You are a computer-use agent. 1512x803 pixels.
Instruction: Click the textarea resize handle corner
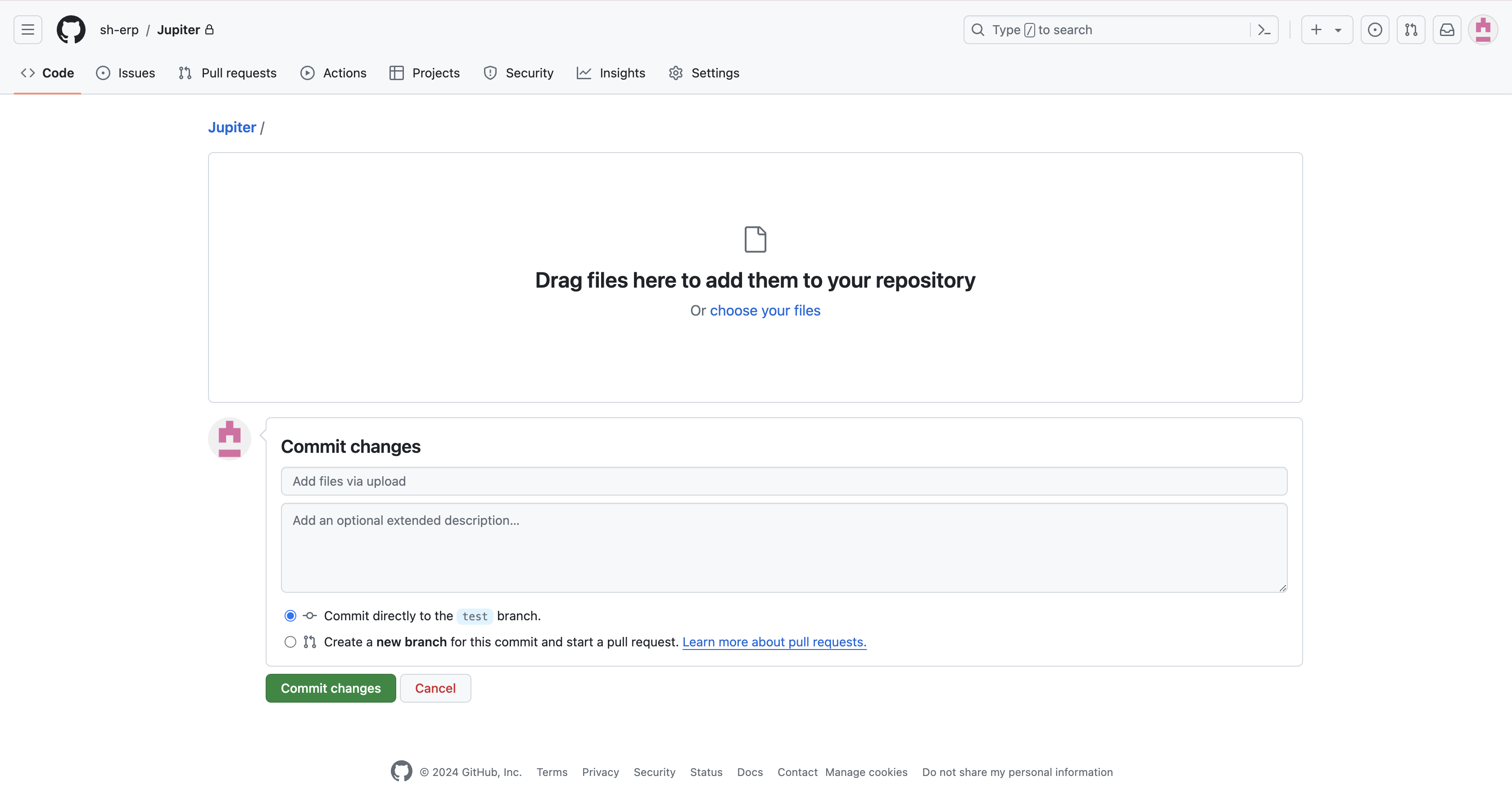[x=1282, y=588]
